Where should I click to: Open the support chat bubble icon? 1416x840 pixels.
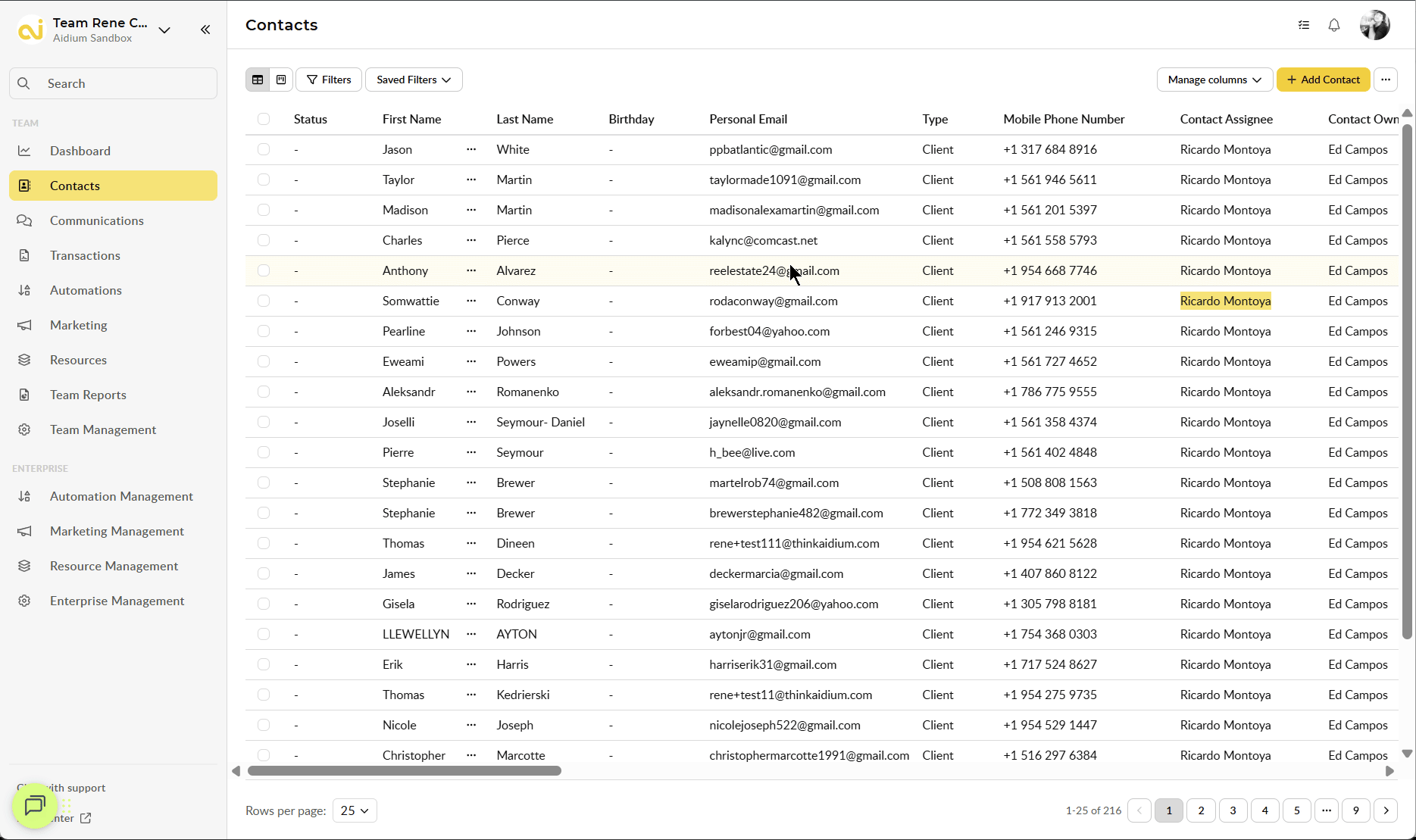point(35,805)
